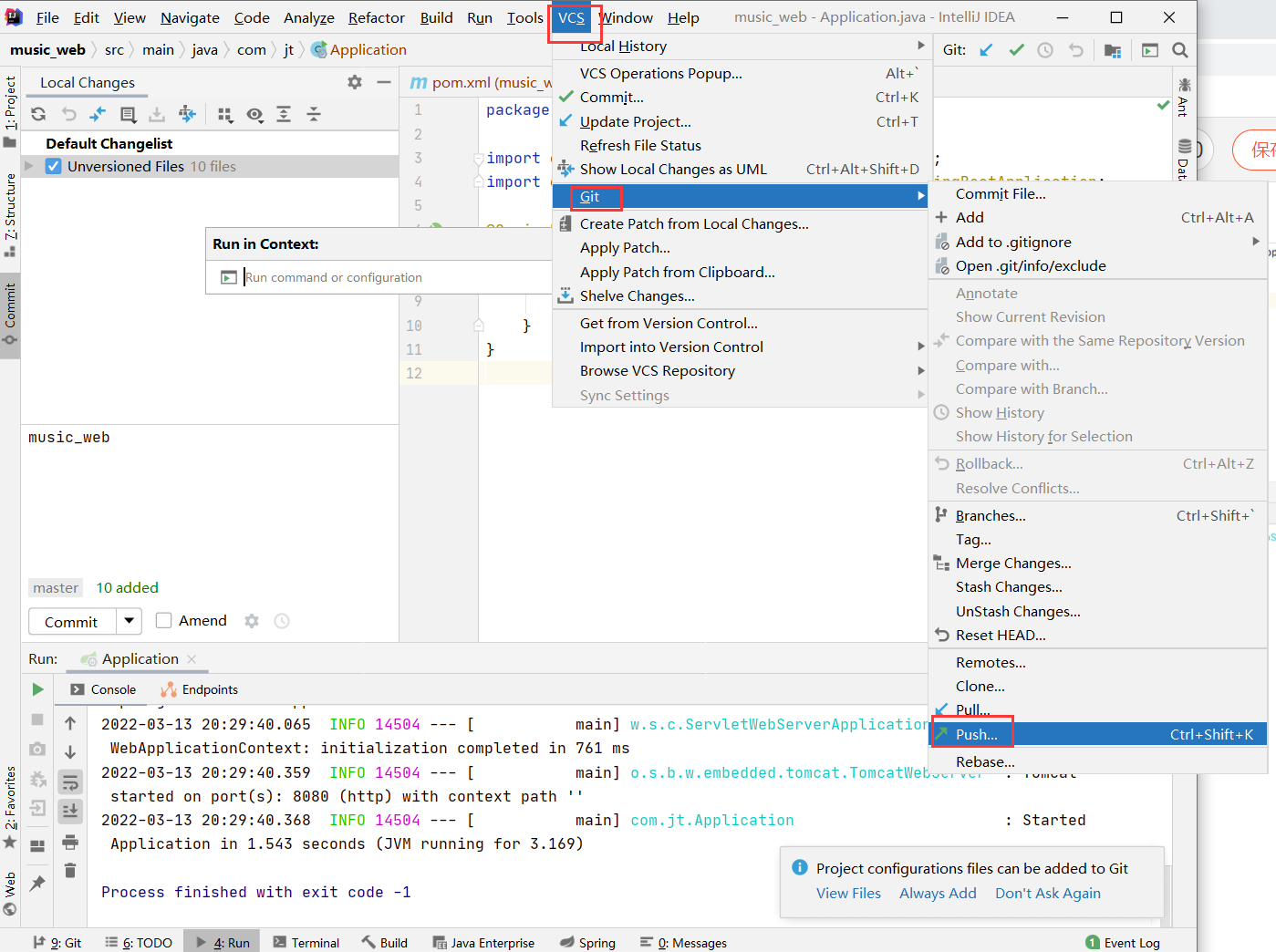Click the Refresh icon in Local Changes toolbar

[x=38, y=114]
